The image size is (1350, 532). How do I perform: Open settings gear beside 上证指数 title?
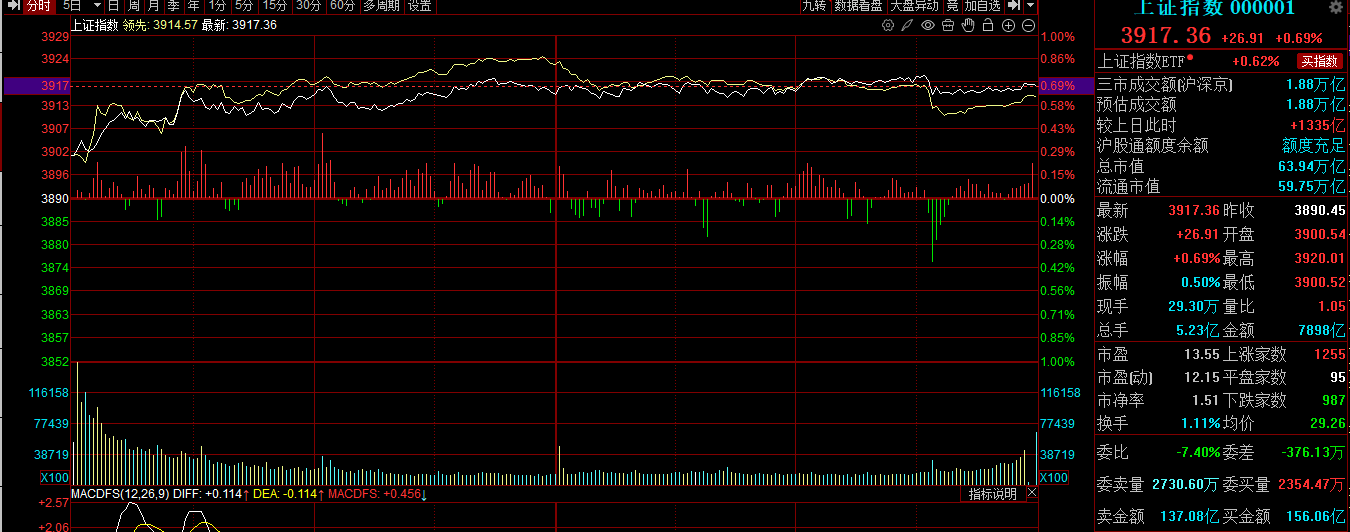tap(1334, 8)
